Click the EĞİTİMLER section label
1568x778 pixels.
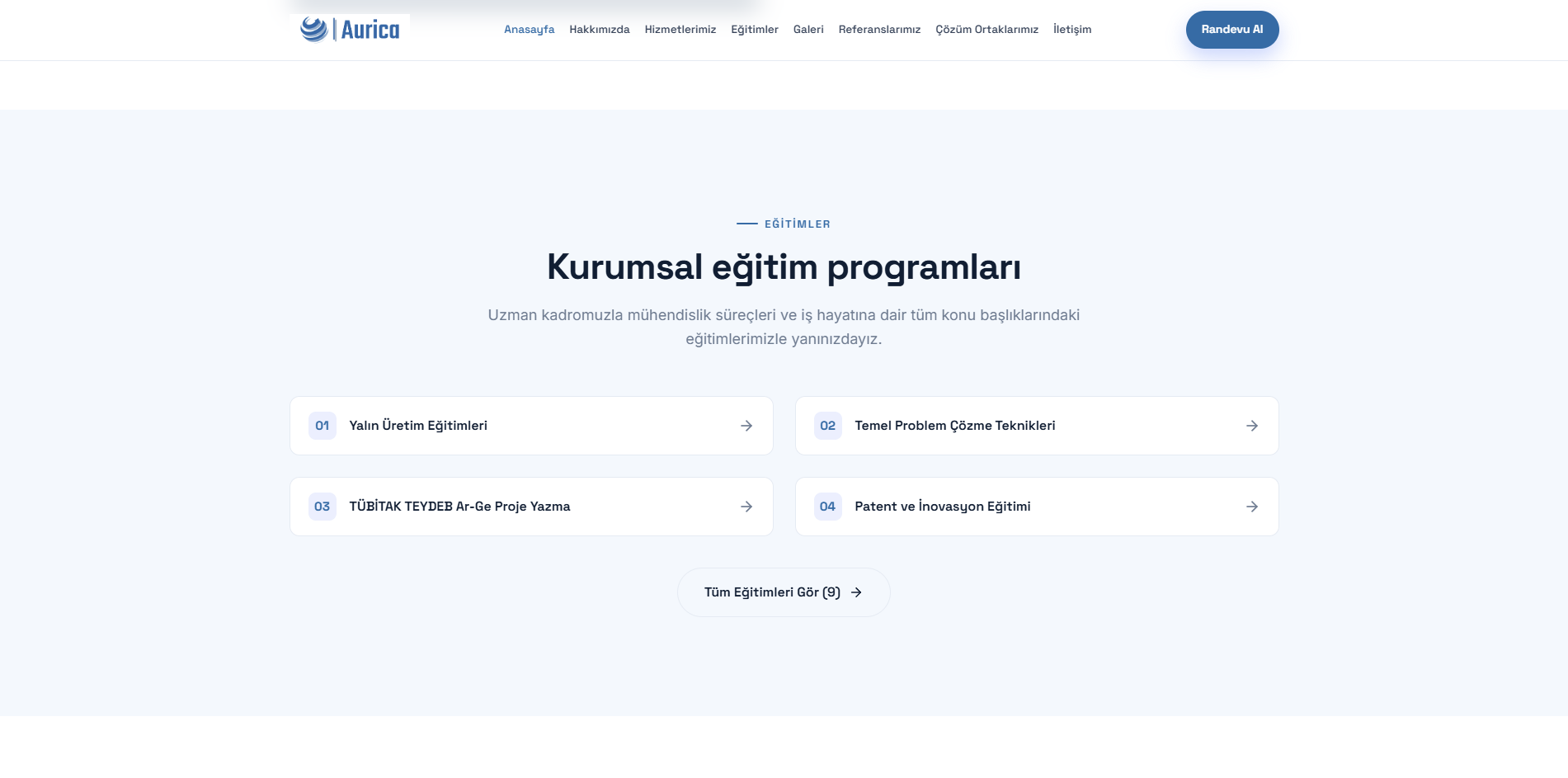797,224
